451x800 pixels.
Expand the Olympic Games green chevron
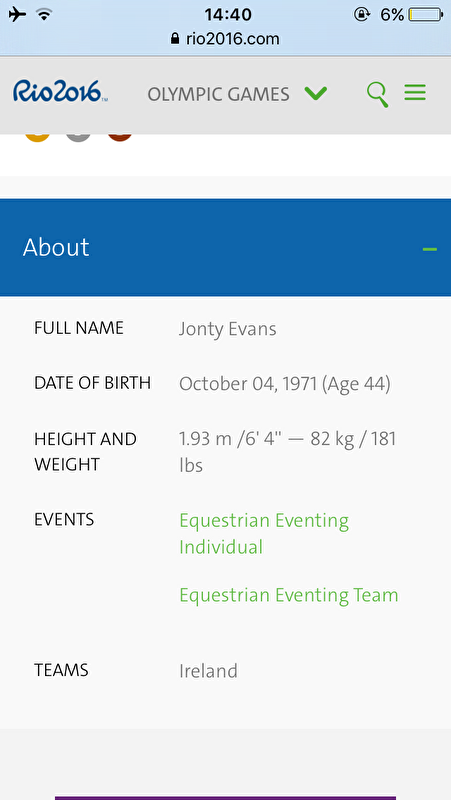pos(316,93)
